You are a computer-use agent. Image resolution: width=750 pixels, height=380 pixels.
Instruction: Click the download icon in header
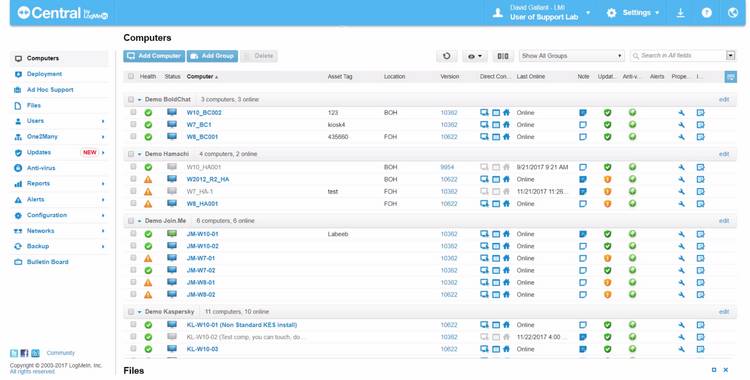[680, 13]
